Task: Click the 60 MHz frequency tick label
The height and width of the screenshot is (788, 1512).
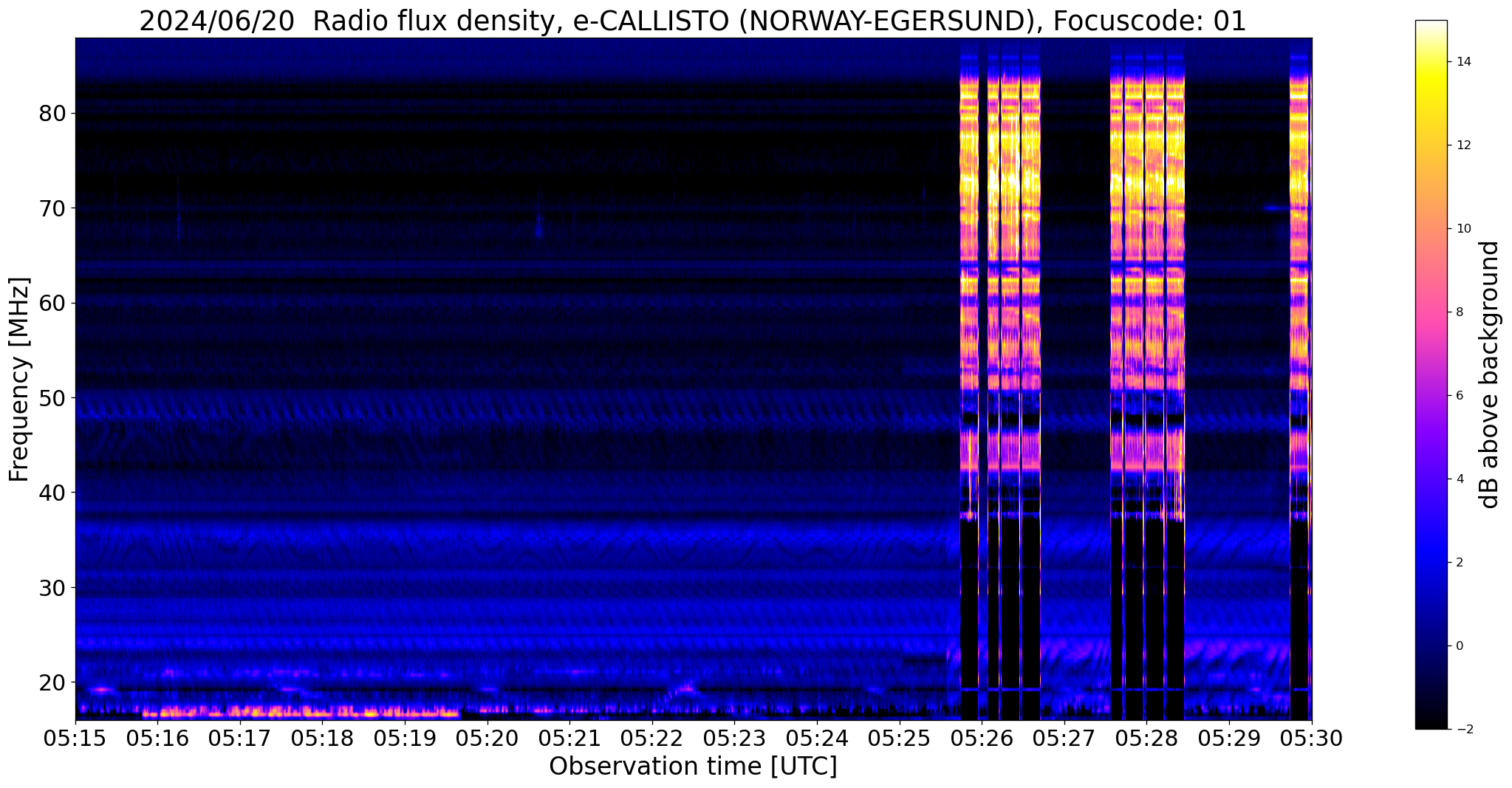Action: [53, 303]
